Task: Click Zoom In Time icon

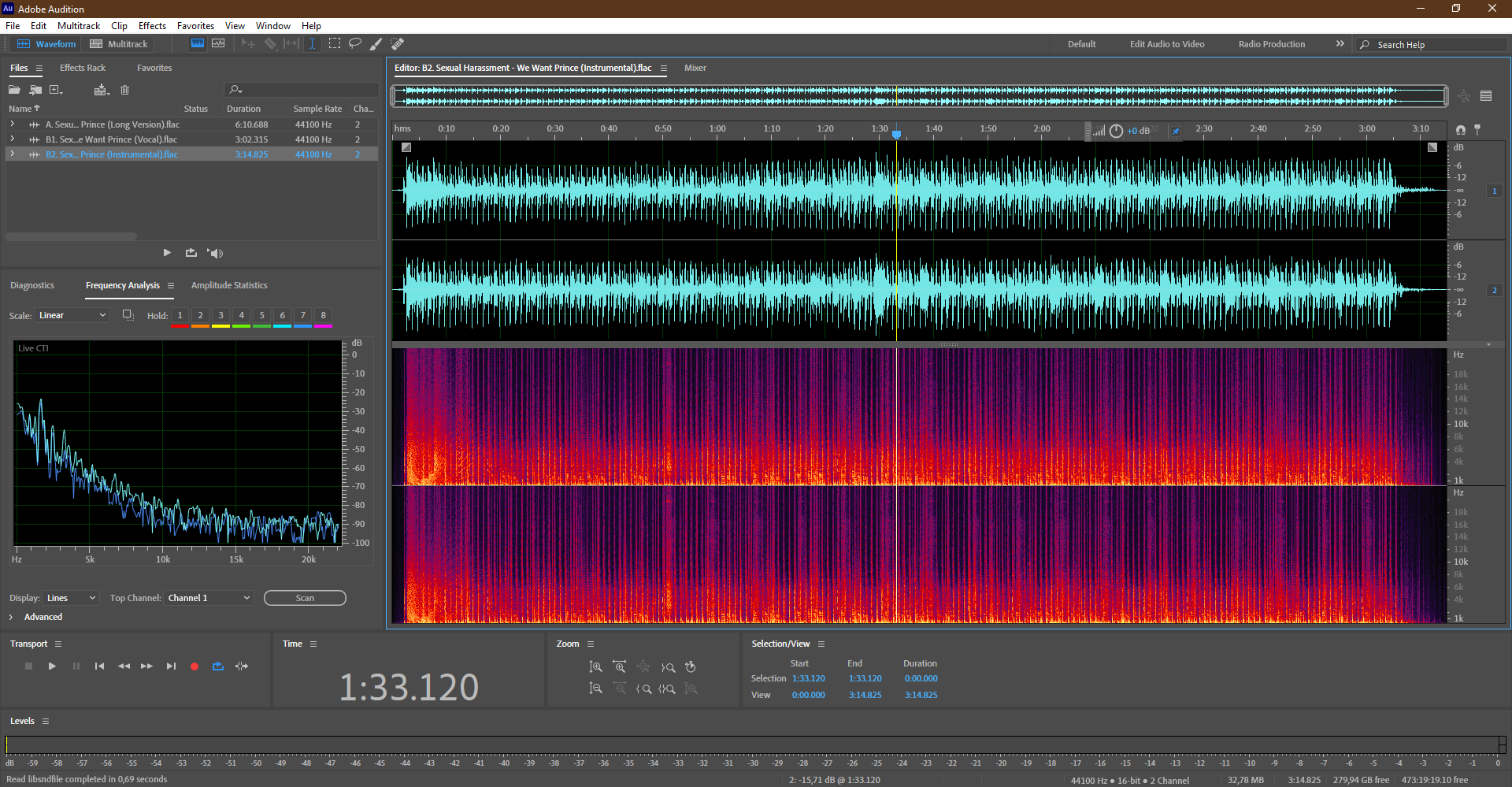Action: (x=620, y=667)
